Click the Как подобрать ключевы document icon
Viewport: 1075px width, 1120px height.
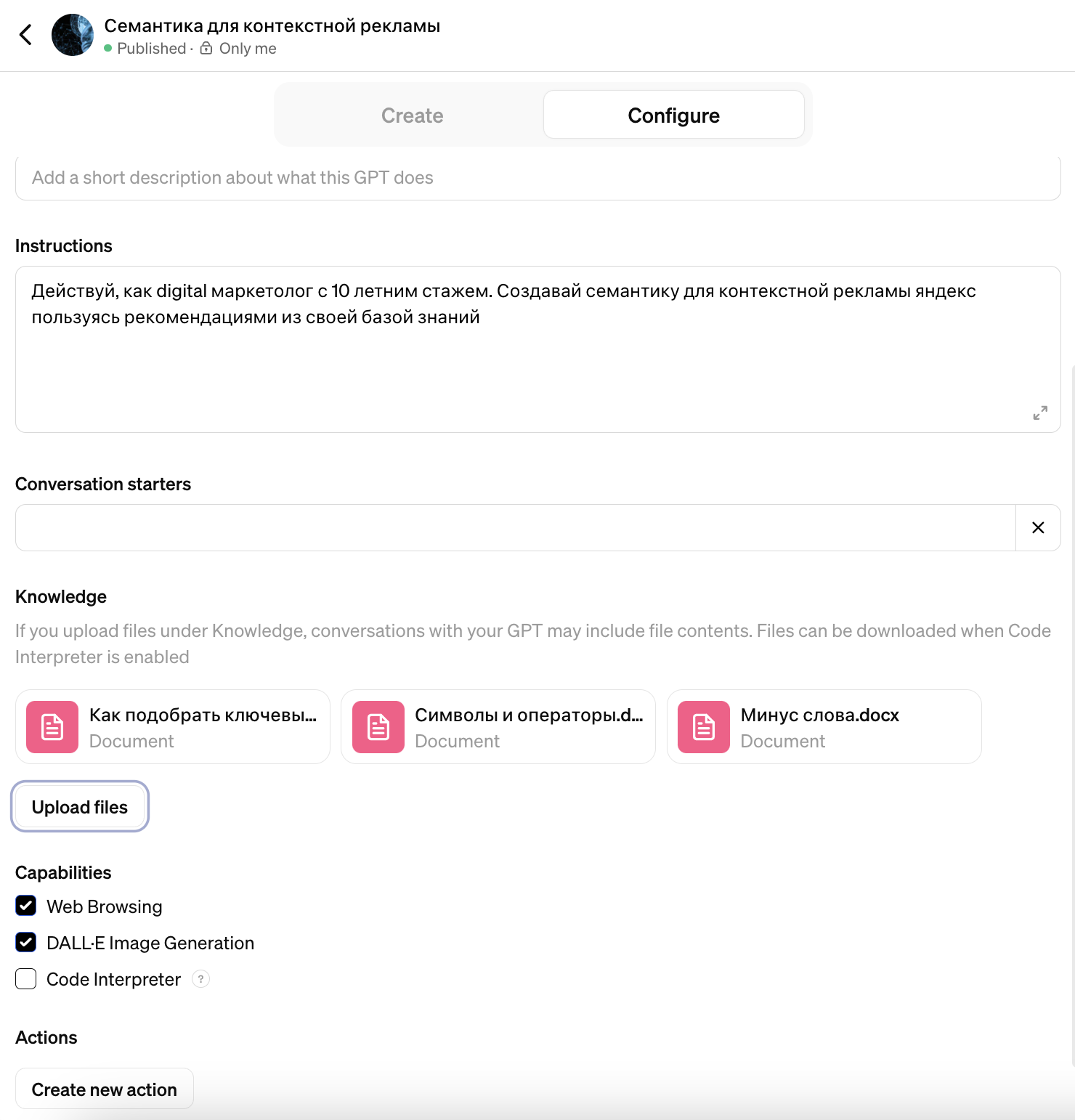[x=52, y=727]
